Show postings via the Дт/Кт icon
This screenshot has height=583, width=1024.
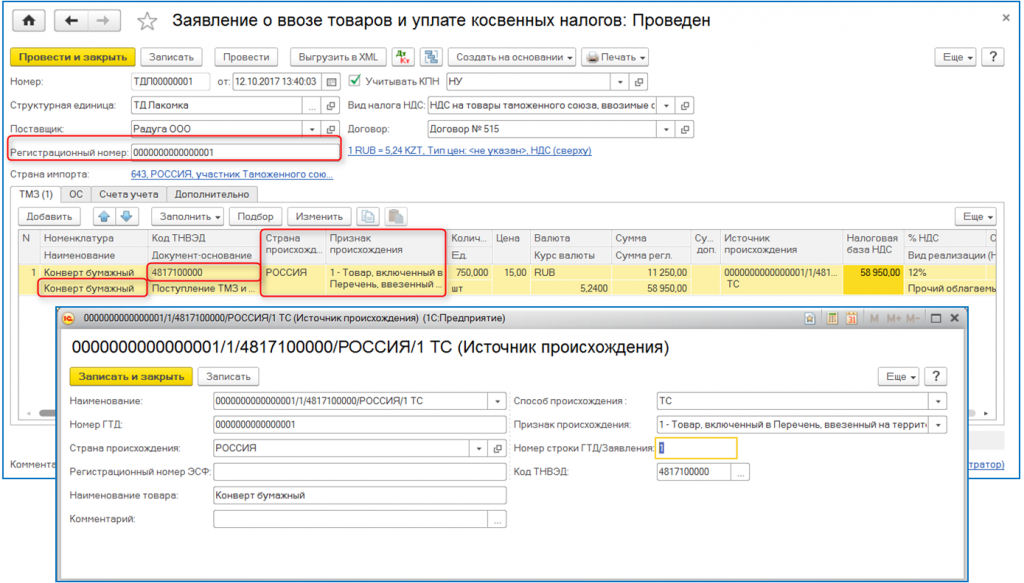[x=401, y=57]
